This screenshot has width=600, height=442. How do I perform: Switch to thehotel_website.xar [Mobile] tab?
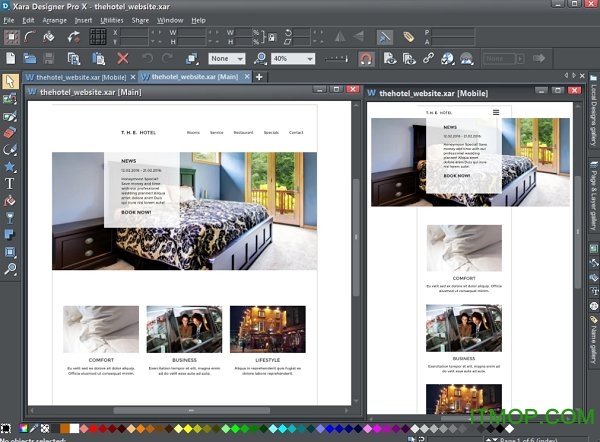76,77
